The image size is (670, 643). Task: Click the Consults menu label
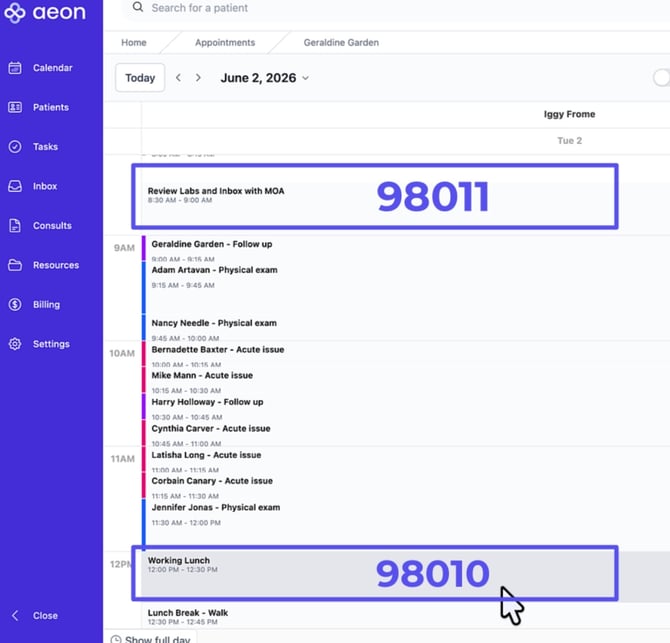coord(52,226)
